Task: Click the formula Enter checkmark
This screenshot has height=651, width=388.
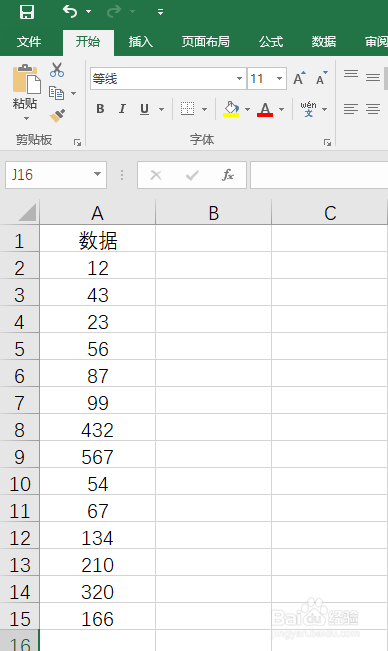Action: [x=192, y=175]
